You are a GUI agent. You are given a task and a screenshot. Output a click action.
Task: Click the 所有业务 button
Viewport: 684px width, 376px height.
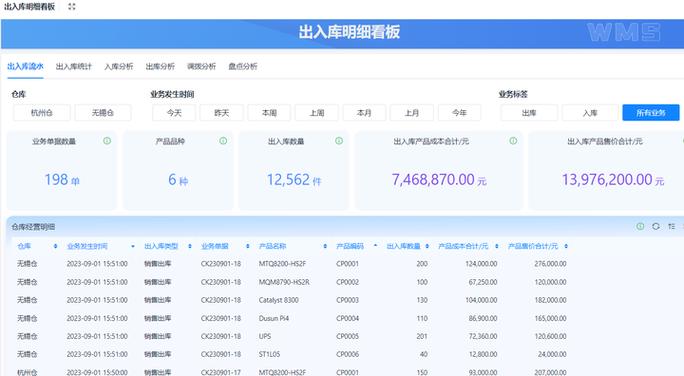pos(651,113)
